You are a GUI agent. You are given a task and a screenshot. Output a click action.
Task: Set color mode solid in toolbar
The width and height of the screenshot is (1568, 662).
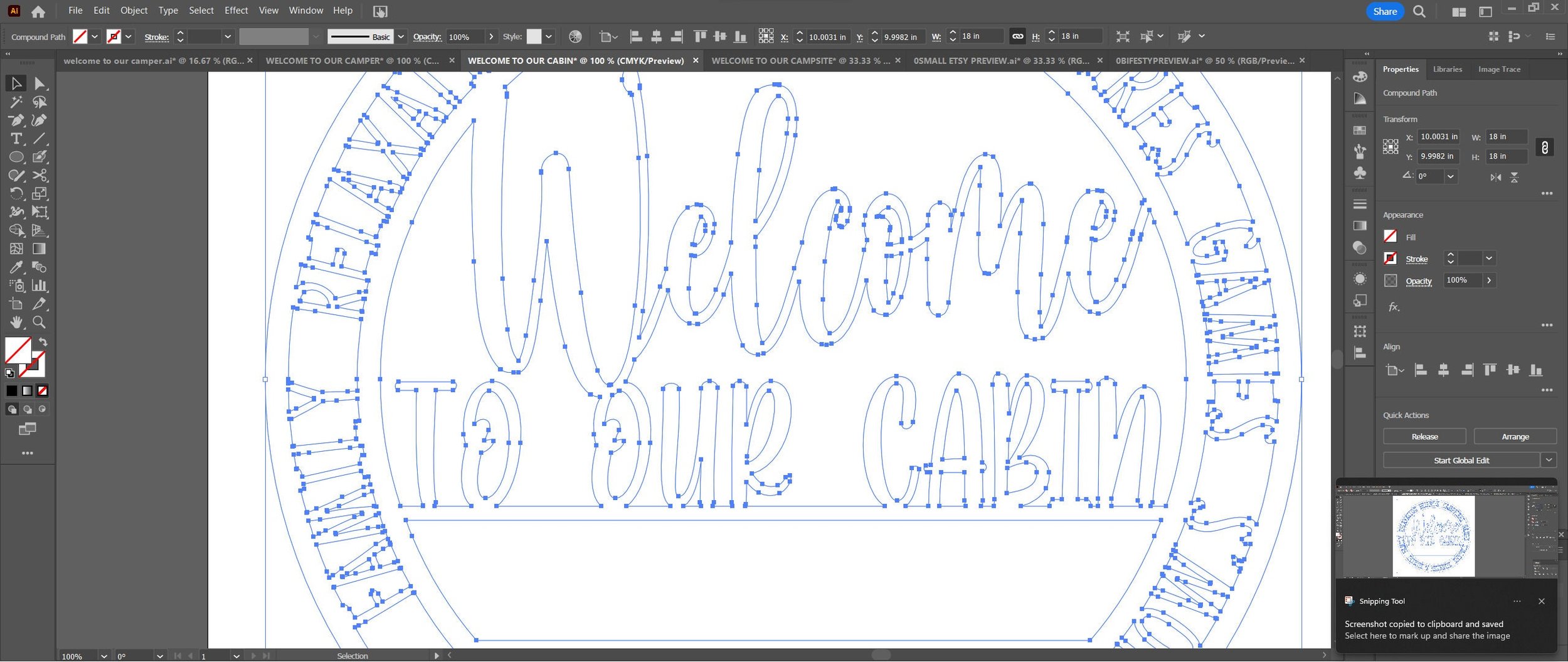click(x=12, y=391)
